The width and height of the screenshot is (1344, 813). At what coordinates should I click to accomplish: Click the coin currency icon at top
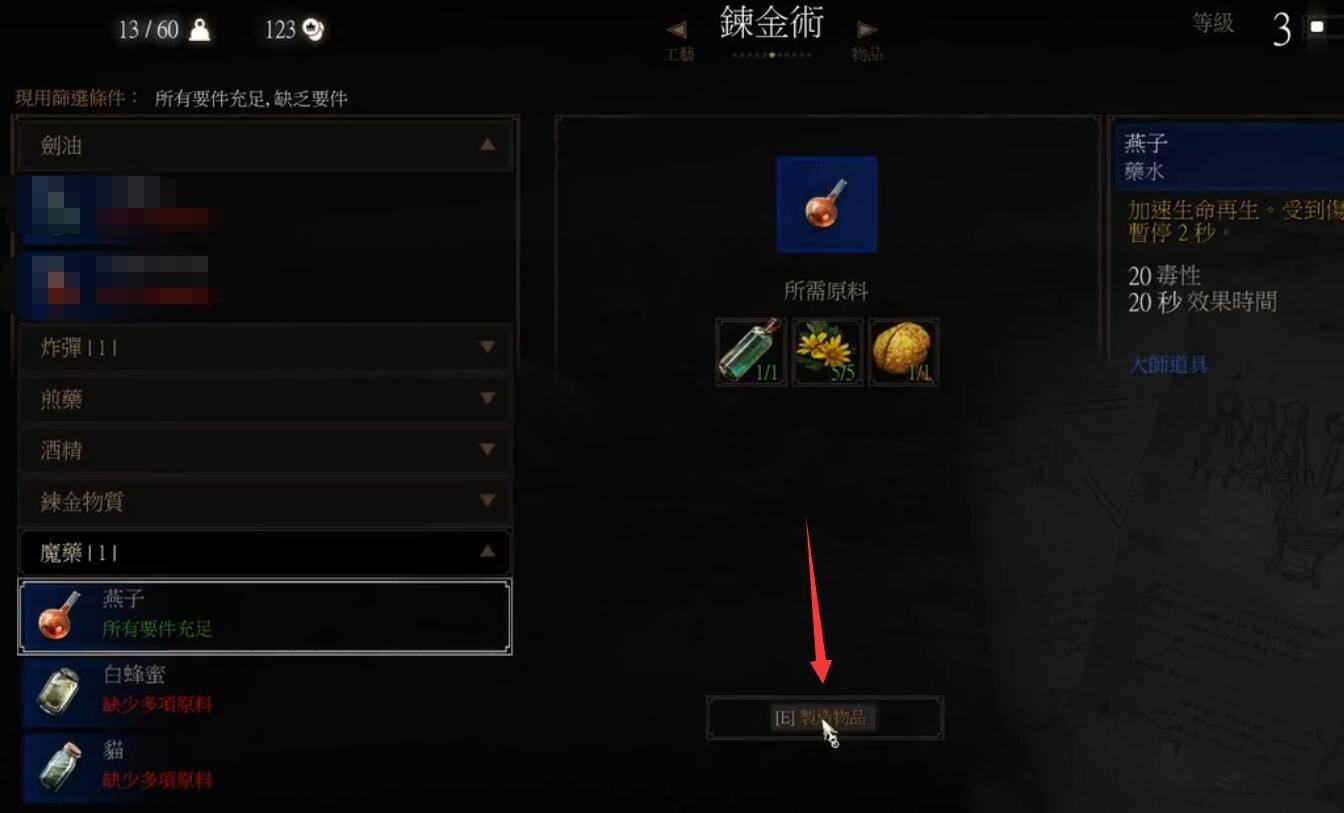(314, 30)
